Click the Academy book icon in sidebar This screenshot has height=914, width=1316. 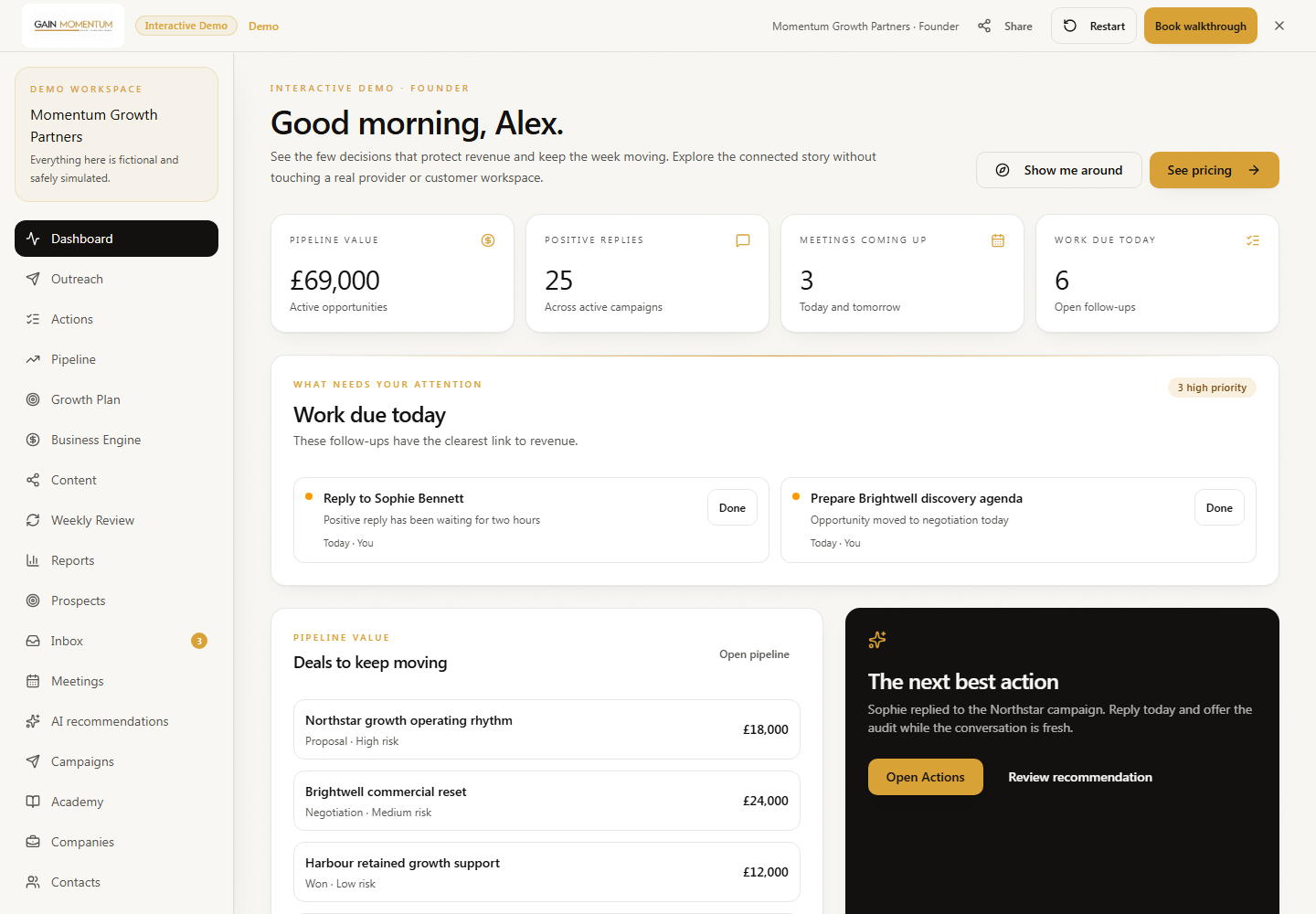pos(33,802)
